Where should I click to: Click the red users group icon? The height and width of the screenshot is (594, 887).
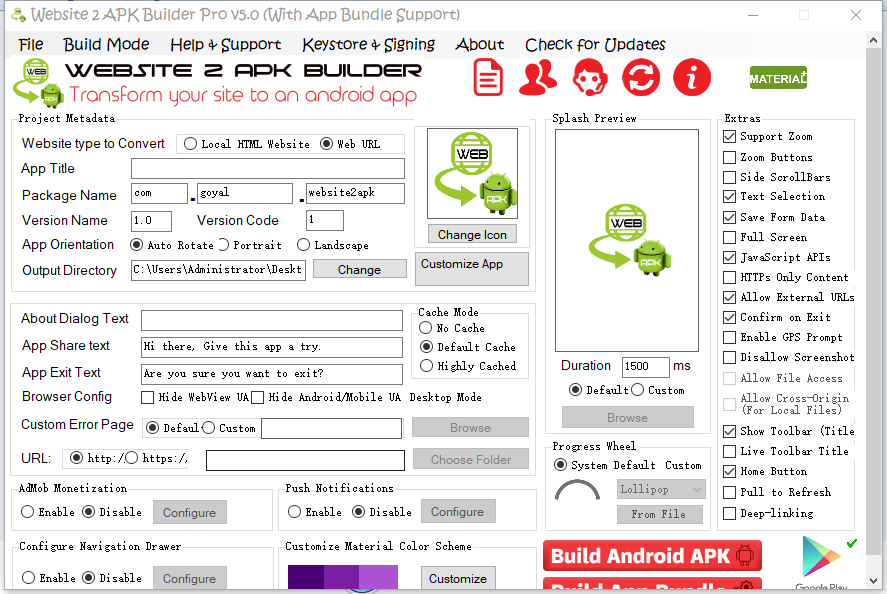click(x=537, y=77)
